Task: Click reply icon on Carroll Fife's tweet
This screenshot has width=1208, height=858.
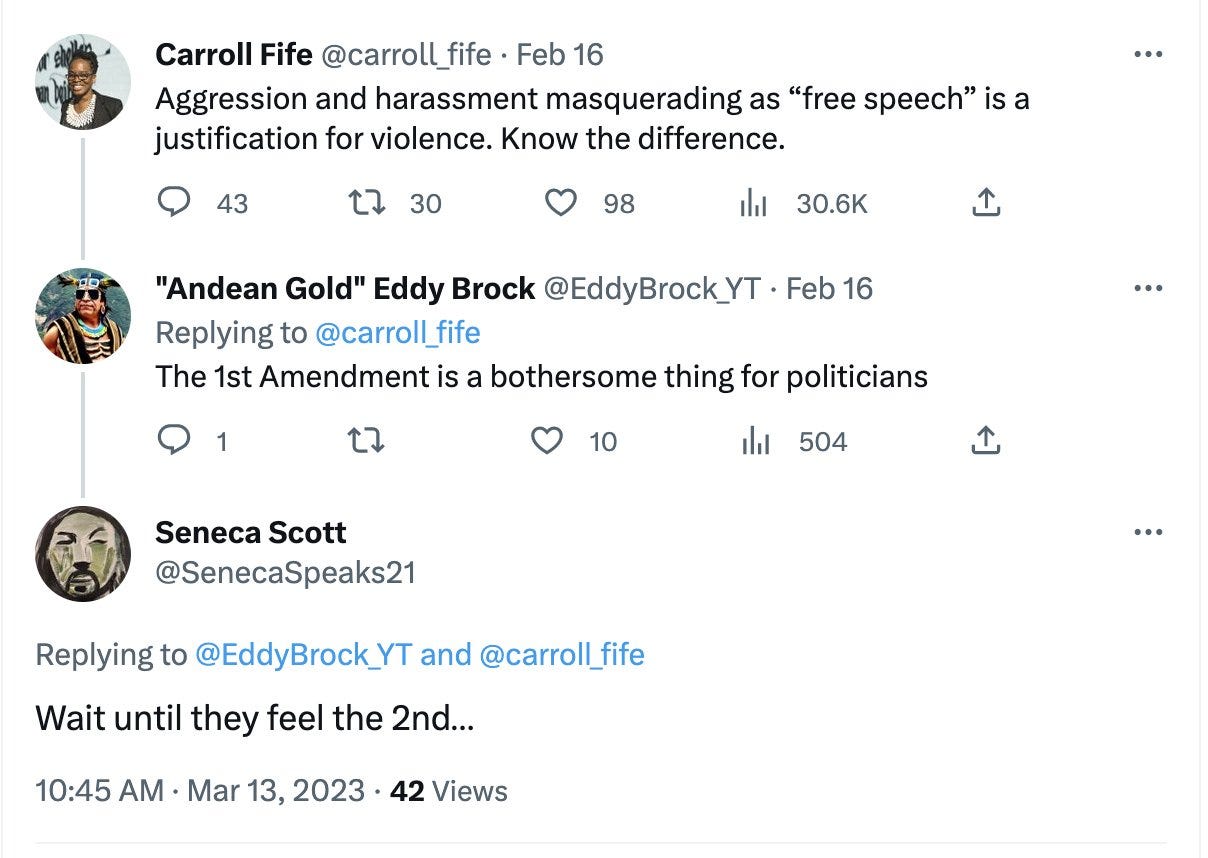Action: [175, 203]
